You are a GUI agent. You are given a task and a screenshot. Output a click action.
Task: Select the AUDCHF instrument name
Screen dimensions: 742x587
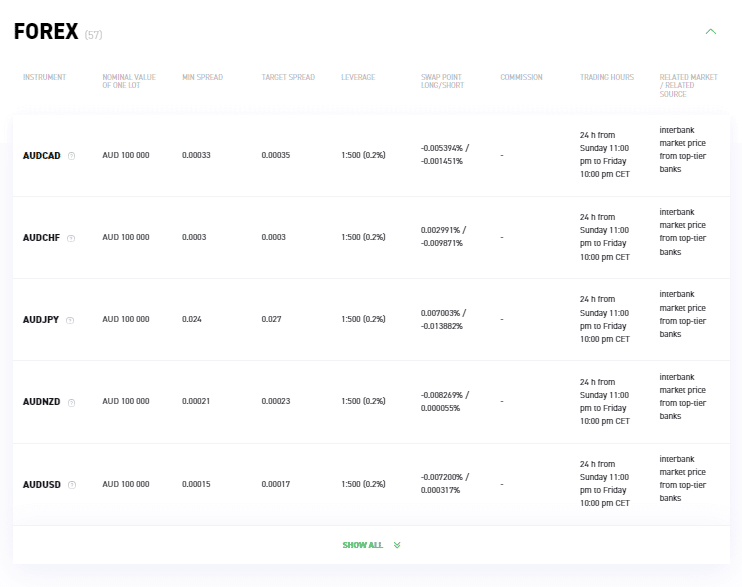tap(42, 238)
